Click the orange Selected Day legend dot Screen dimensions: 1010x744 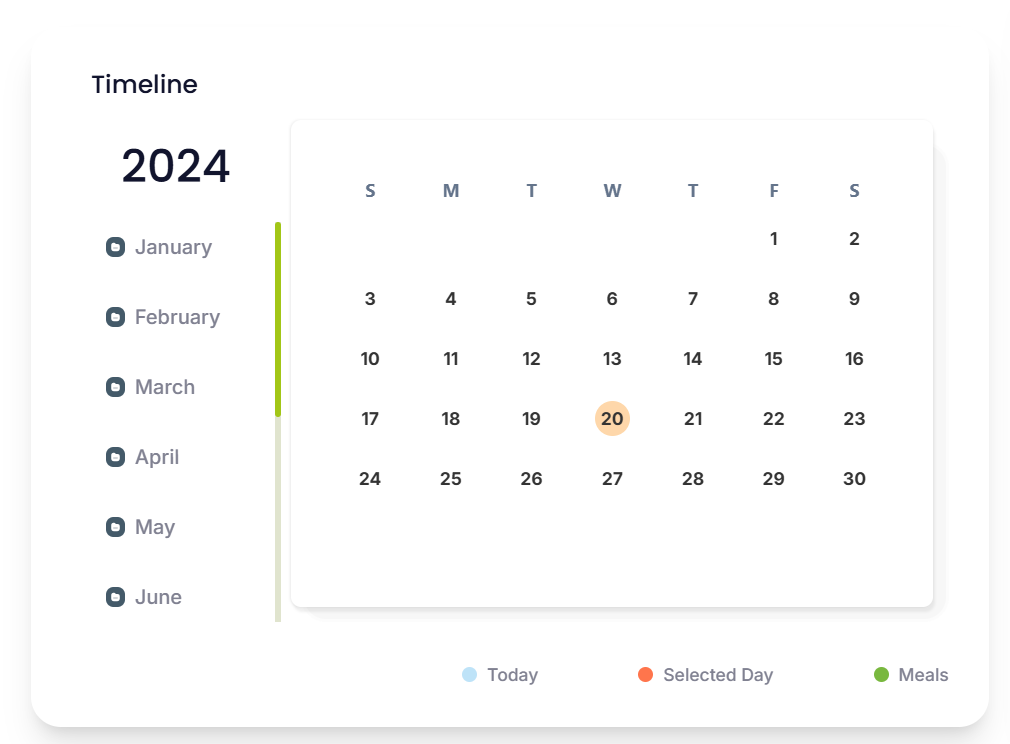tap(645, 674)
